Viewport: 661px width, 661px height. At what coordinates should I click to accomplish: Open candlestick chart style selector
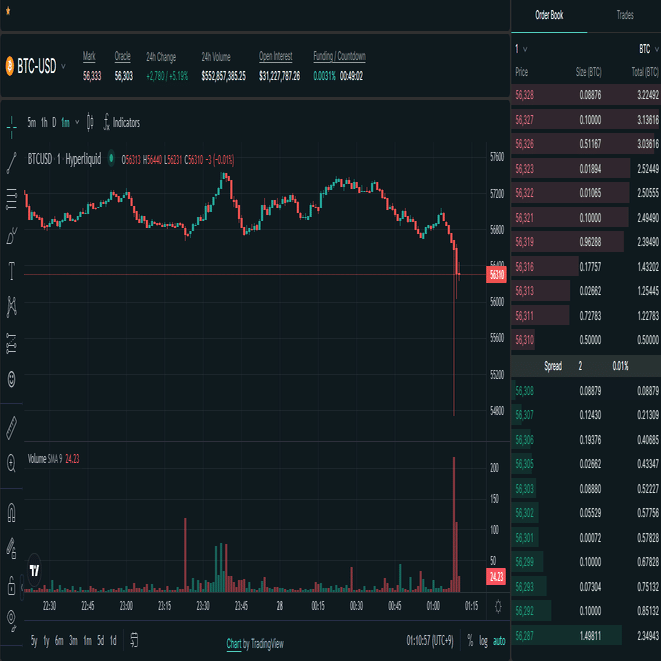tap(90, 123)
